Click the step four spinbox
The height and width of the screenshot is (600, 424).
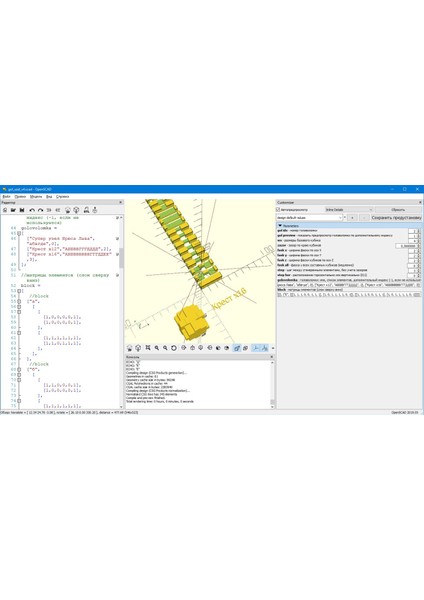[x=414, y=276]
